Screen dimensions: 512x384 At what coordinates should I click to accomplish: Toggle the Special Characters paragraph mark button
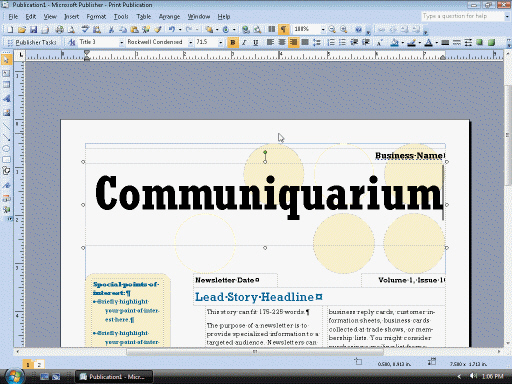(283, 29)
